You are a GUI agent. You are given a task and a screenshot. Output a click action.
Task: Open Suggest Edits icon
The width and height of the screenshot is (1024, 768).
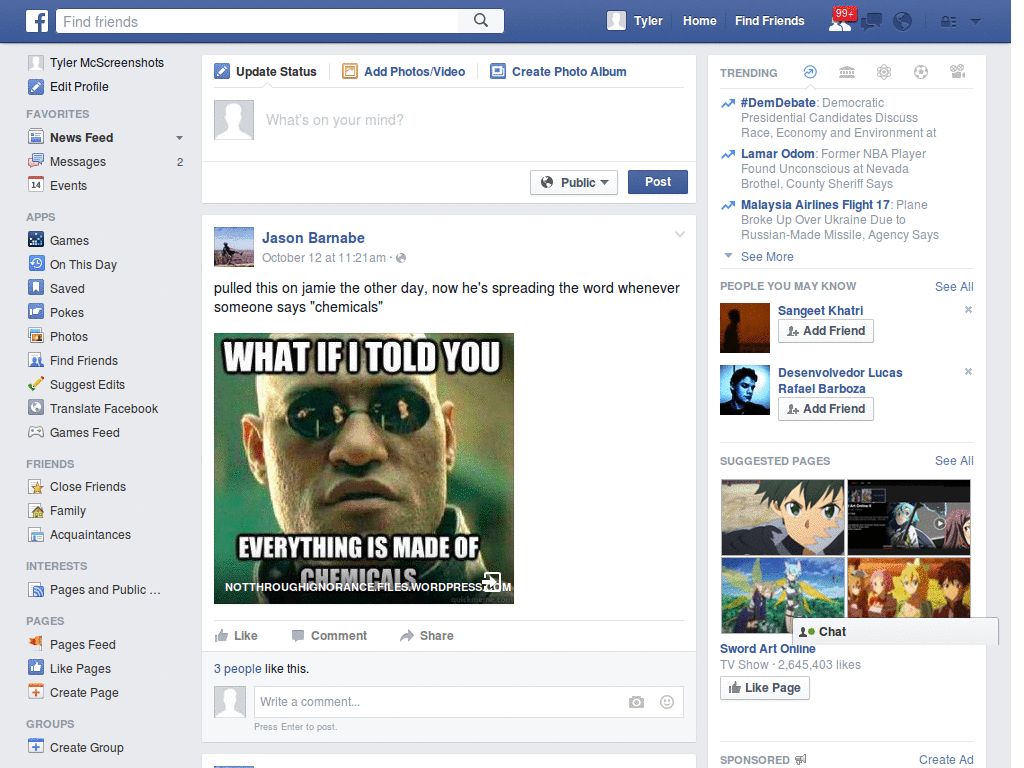[36, 384]
